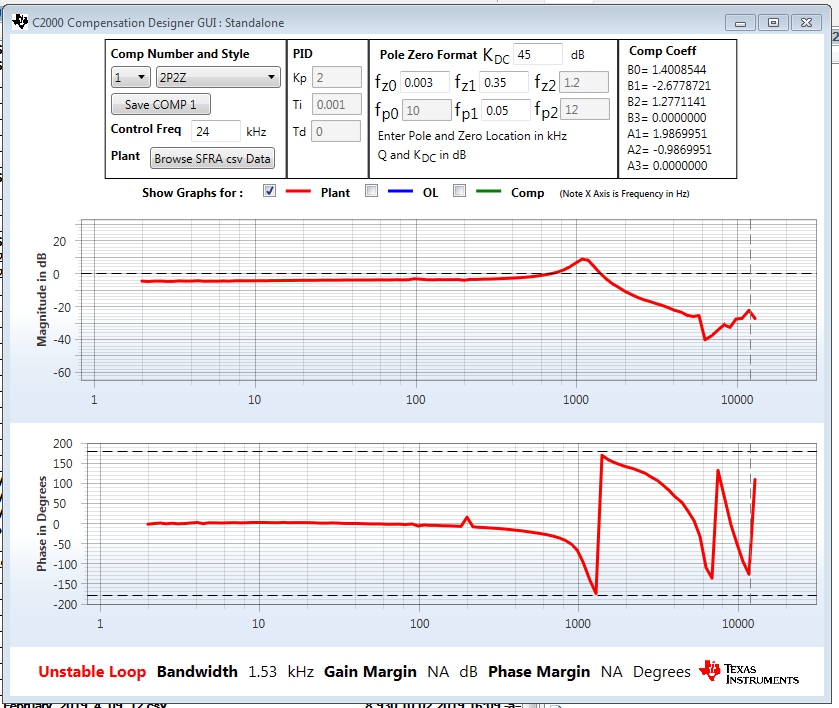This screenshot has height=708, width=839.
Task: Click the KDC gain input field
Action: [537, 54]
